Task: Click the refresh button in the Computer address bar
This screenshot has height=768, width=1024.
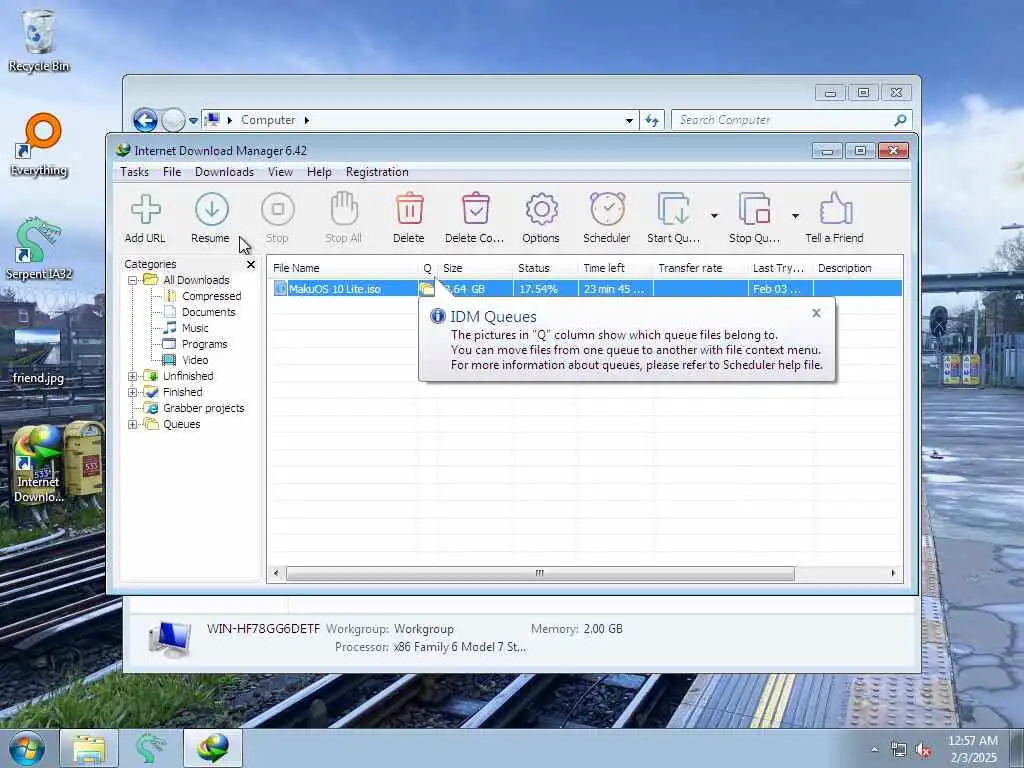Action: pyautogui.click(x=652, y=120)
